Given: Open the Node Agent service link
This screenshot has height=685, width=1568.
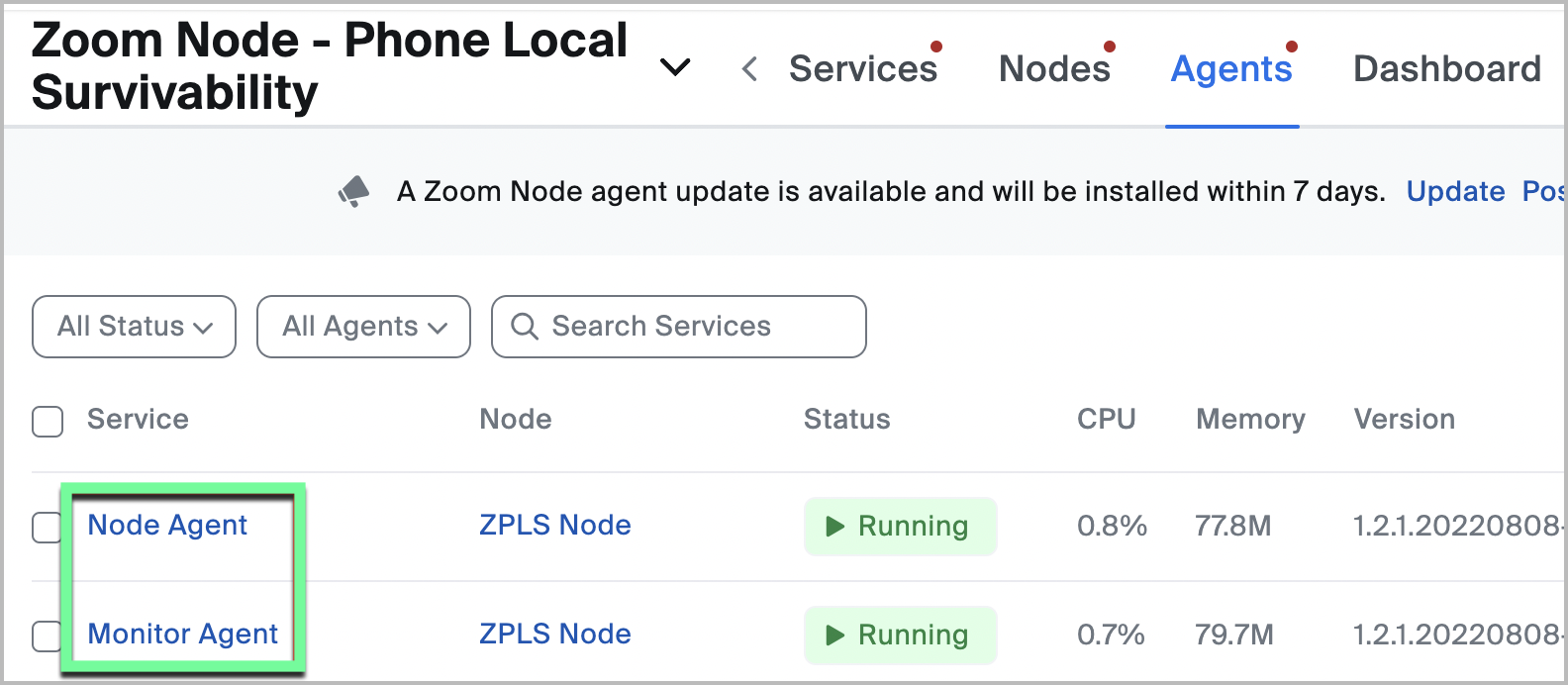Looking at the screenshot, I should (x=167, y=526).
